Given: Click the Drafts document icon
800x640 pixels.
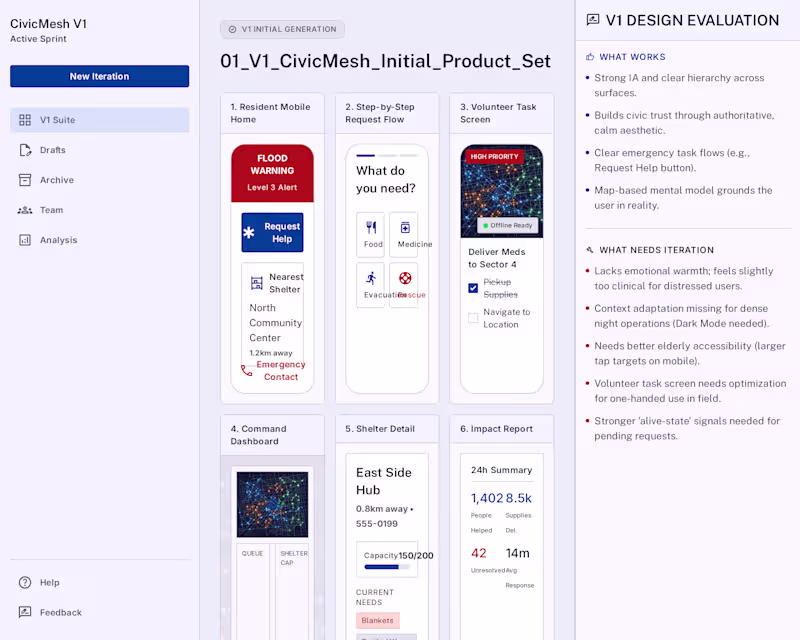Looking at the screenshot, I should [x=25, y=150].
